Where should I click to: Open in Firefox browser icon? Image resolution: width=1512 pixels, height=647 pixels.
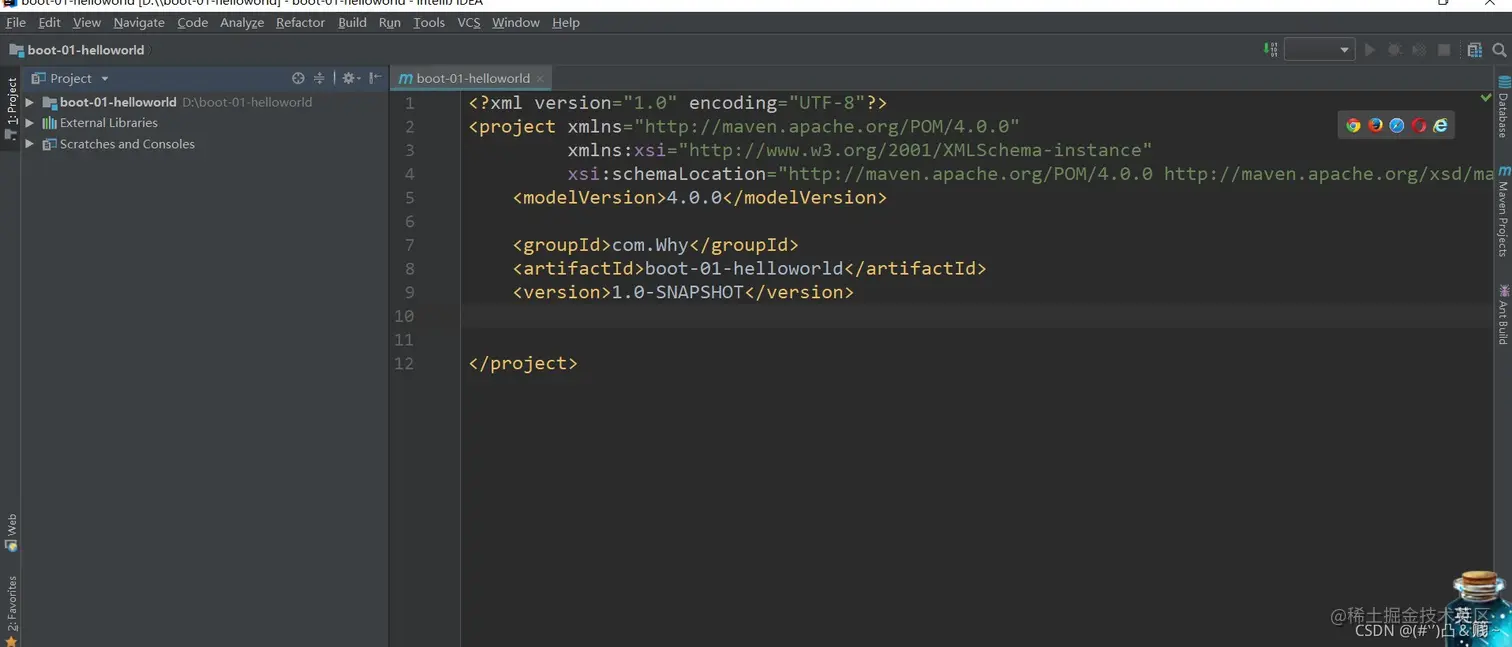pyautogui.click(x=1375, y=125)
